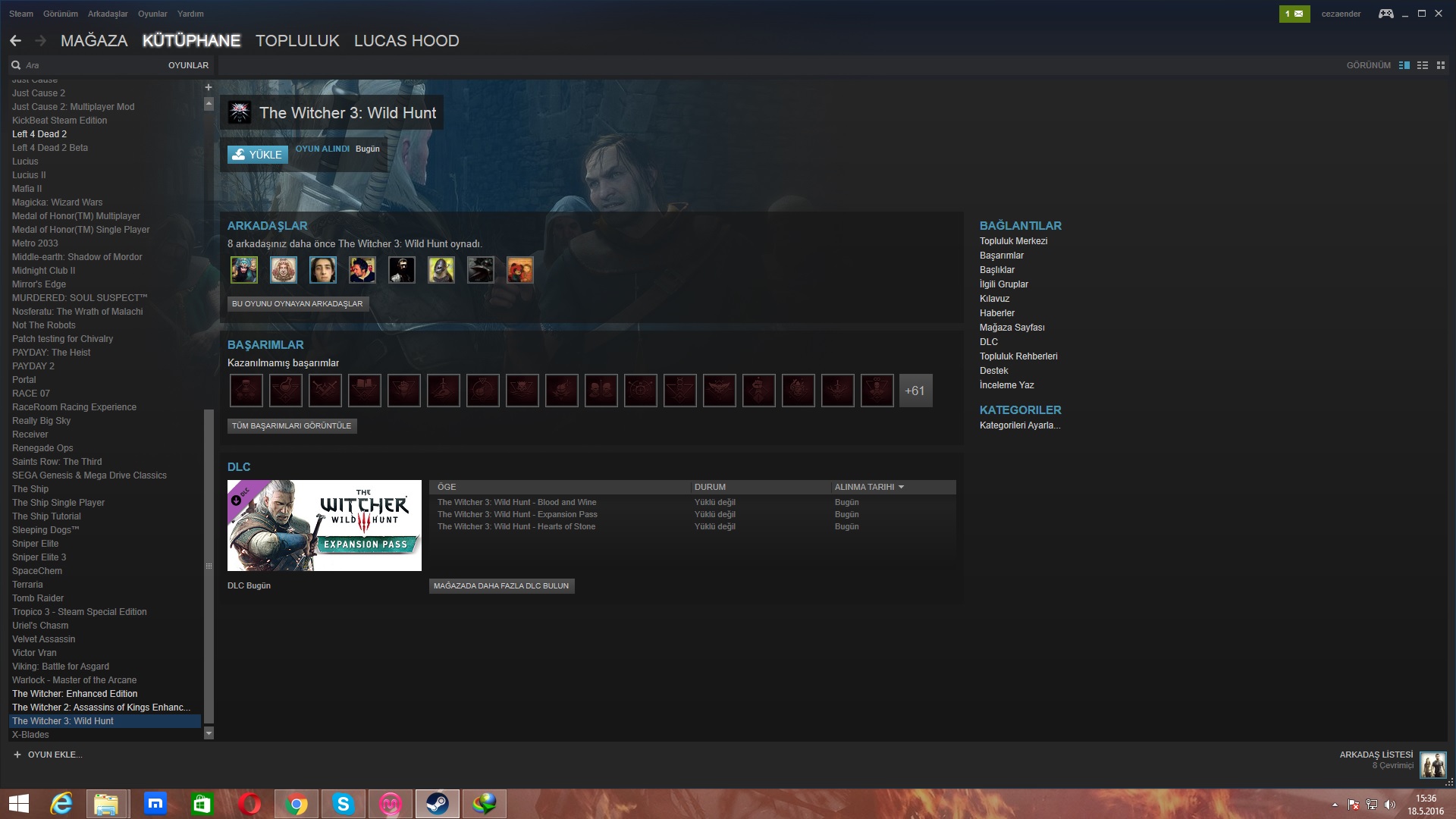Open Kategorileri Ayarla link
This screenshot has width=1456, height=819.
[x=1020, y=425]
